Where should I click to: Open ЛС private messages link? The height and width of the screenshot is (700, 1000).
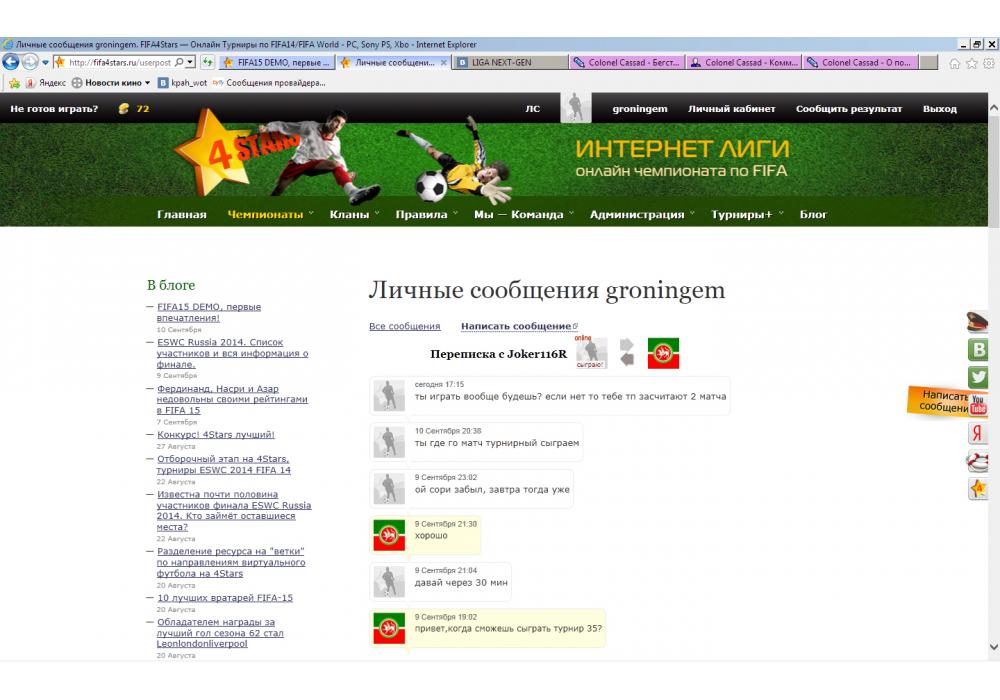533,108
